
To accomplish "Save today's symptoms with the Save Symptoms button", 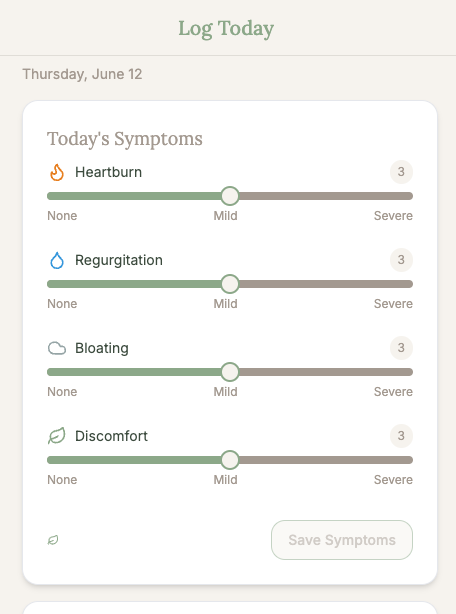I will point(342,540).
